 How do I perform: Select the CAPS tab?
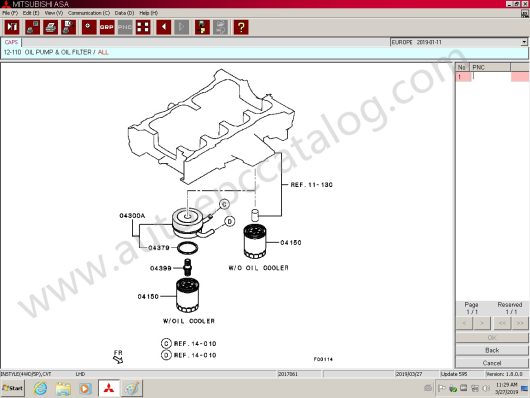tap(11, 42)
